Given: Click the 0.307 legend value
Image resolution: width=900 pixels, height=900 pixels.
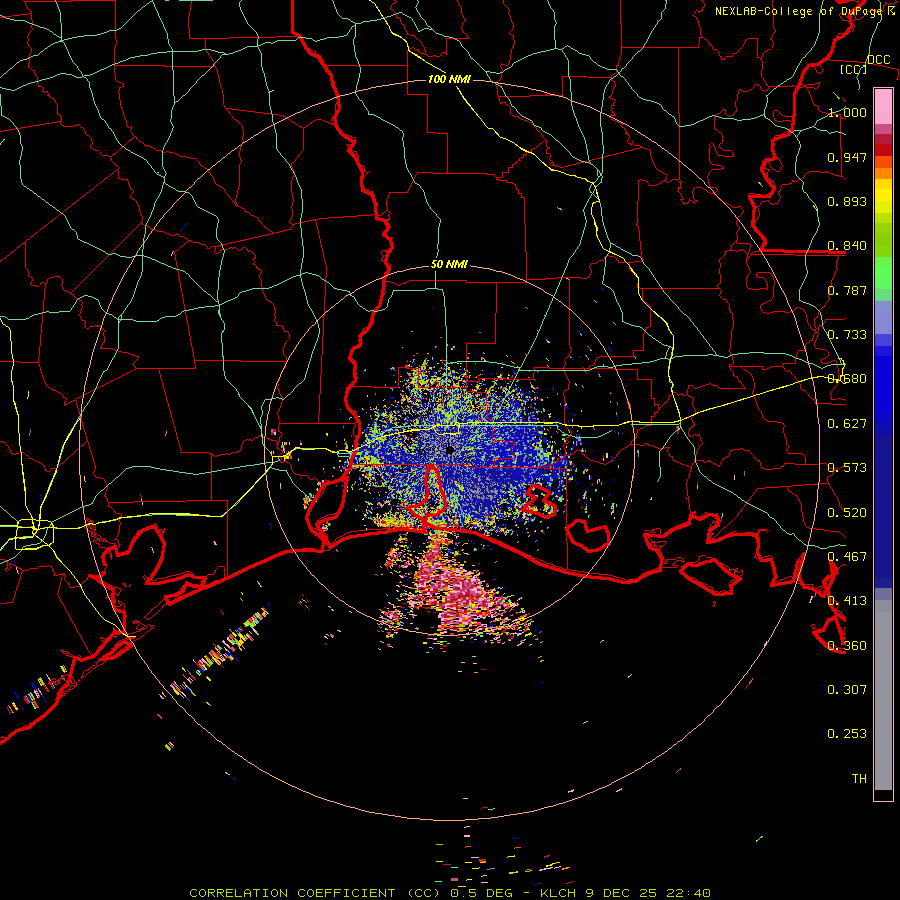Looking at the screenshot, I should click(847, 690).
